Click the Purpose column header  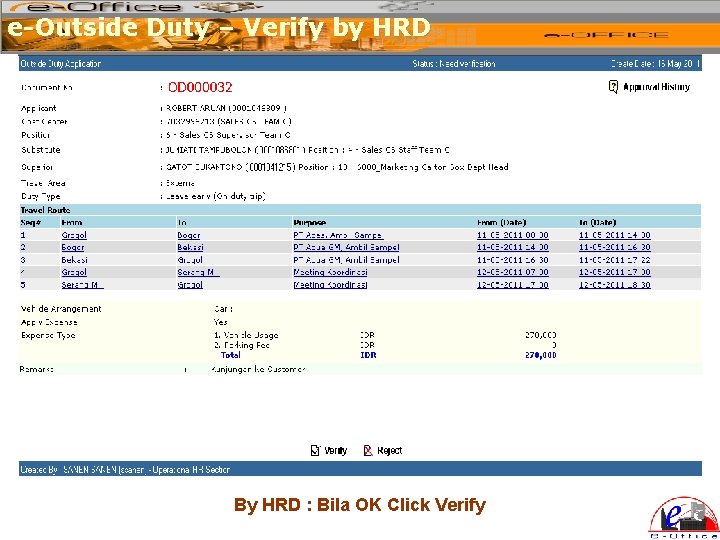coord(309,223)
